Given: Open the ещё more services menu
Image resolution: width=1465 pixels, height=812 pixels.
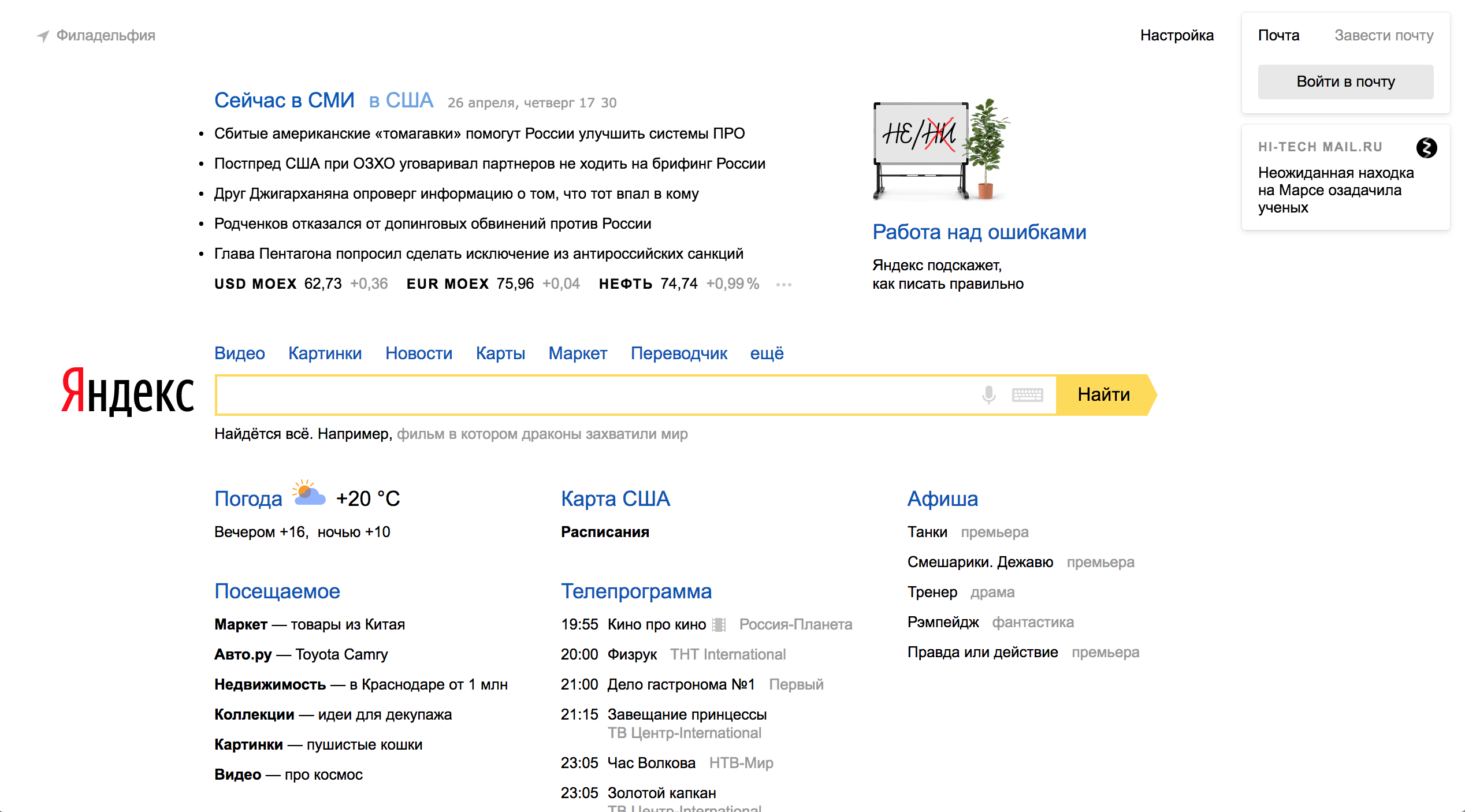Looking at the screenshot, I should coord(767,353).
